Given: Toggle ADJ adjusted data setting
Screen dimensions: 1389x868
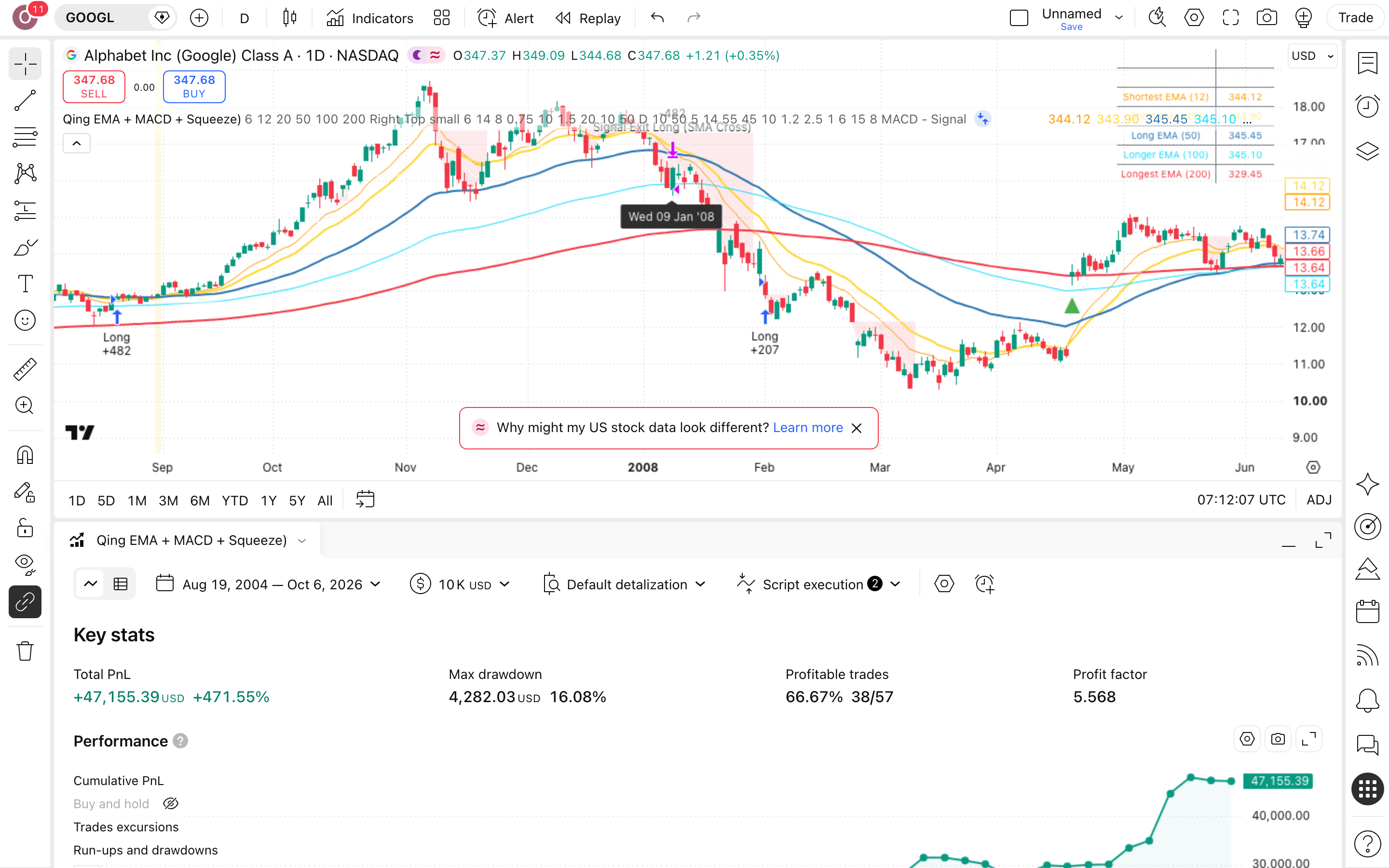Looking at the screenshot, I should click(x=1319, y=500).
